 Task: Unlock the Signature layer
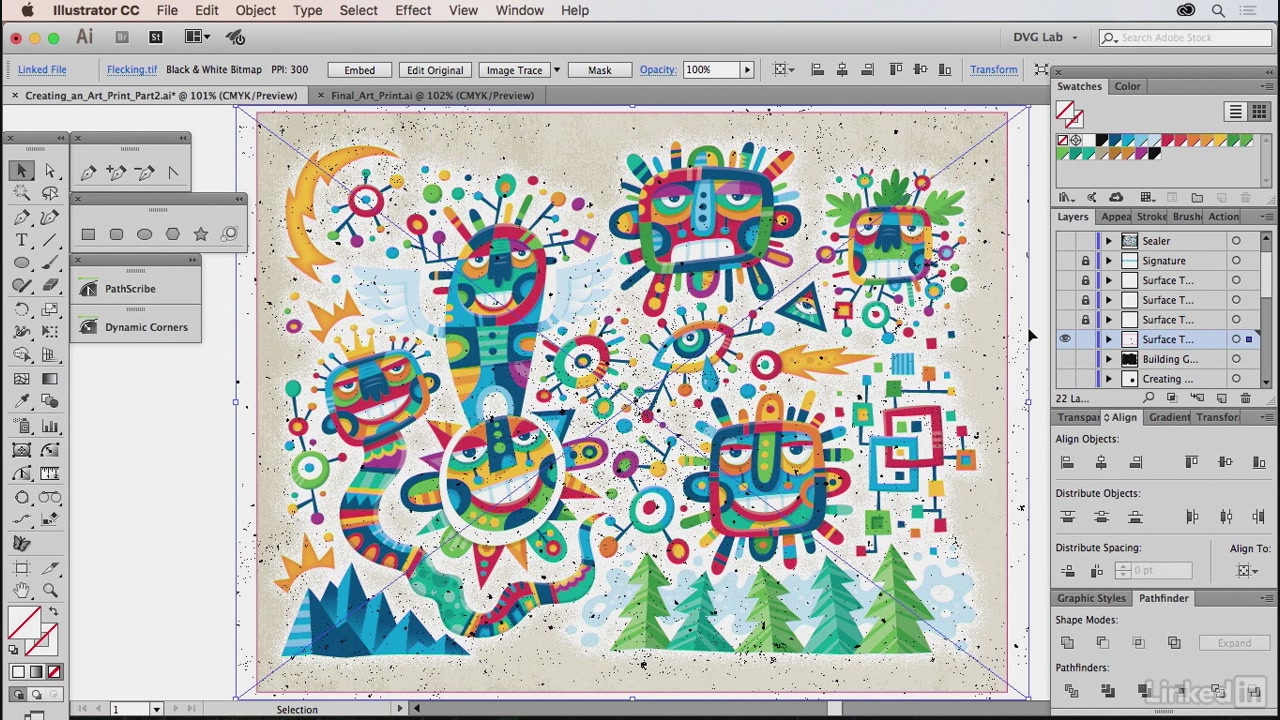[x=1085, y=261]
